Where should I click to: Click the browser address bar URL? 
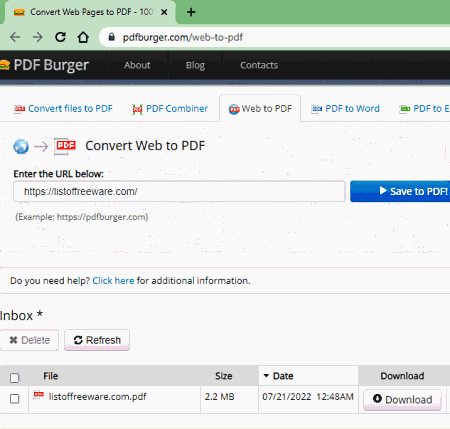tap(183, 37)
